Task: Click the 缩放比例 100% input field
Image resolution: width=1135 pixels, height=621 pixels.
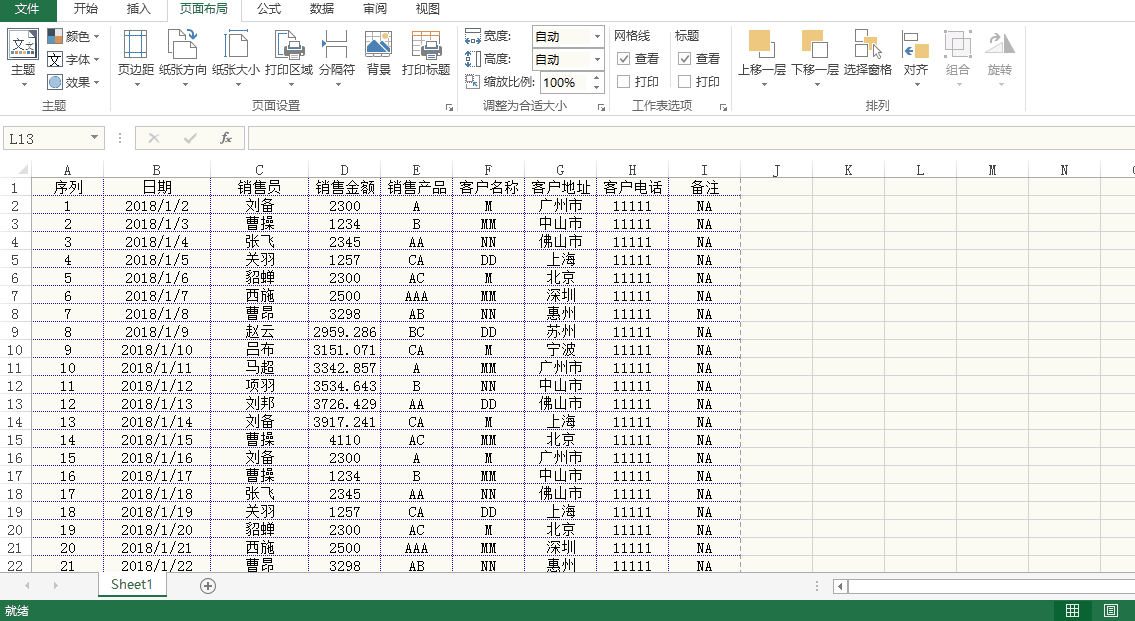Action: click(x=565, y=83)
